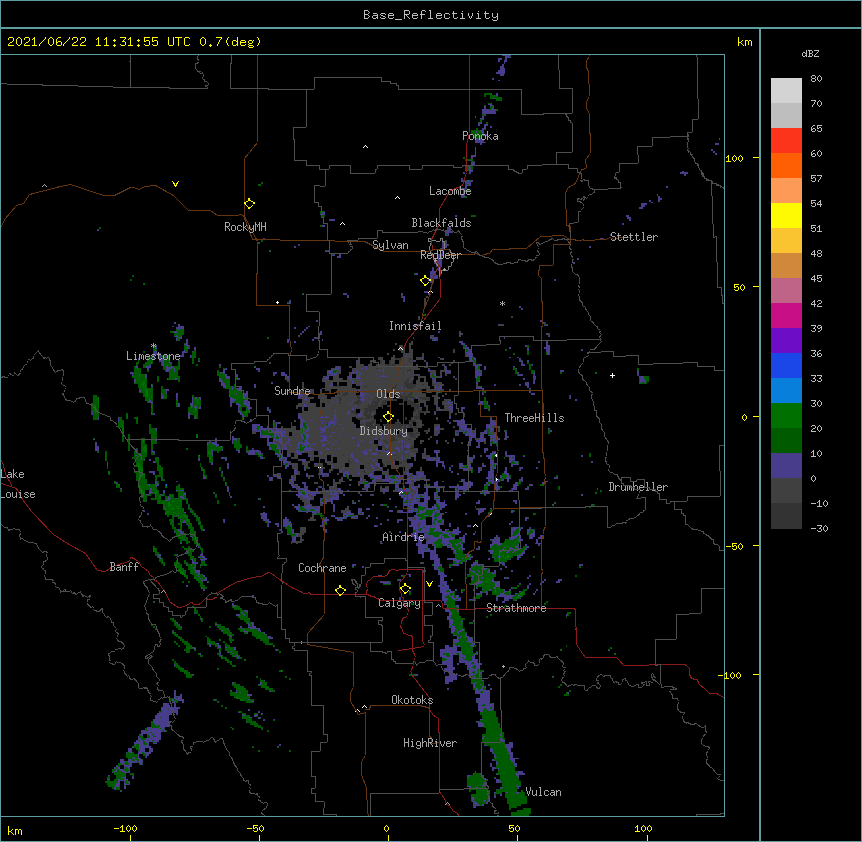Click the ThreeHills label
This screenshot has width=862, height=842.
point(534,418)
